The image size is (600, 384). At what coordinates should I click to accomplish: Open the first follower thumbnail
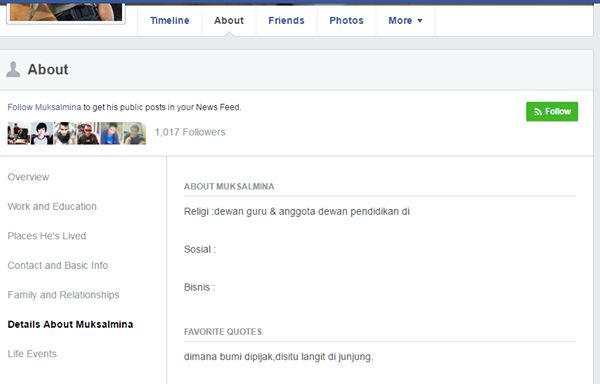19,133
